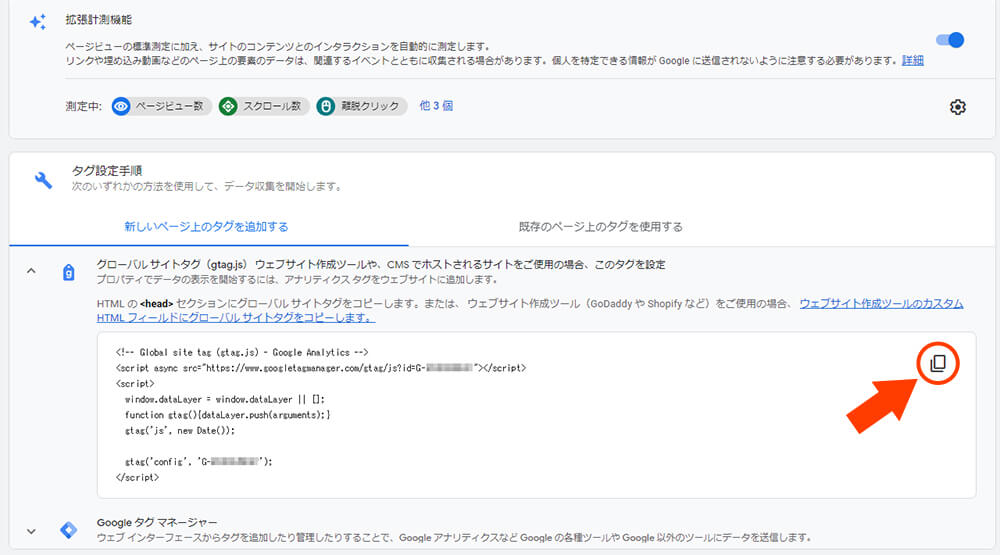Click the googletagmanager script src line
Viewport: 1000px width, 555px height.
click(x=321, y=368)
